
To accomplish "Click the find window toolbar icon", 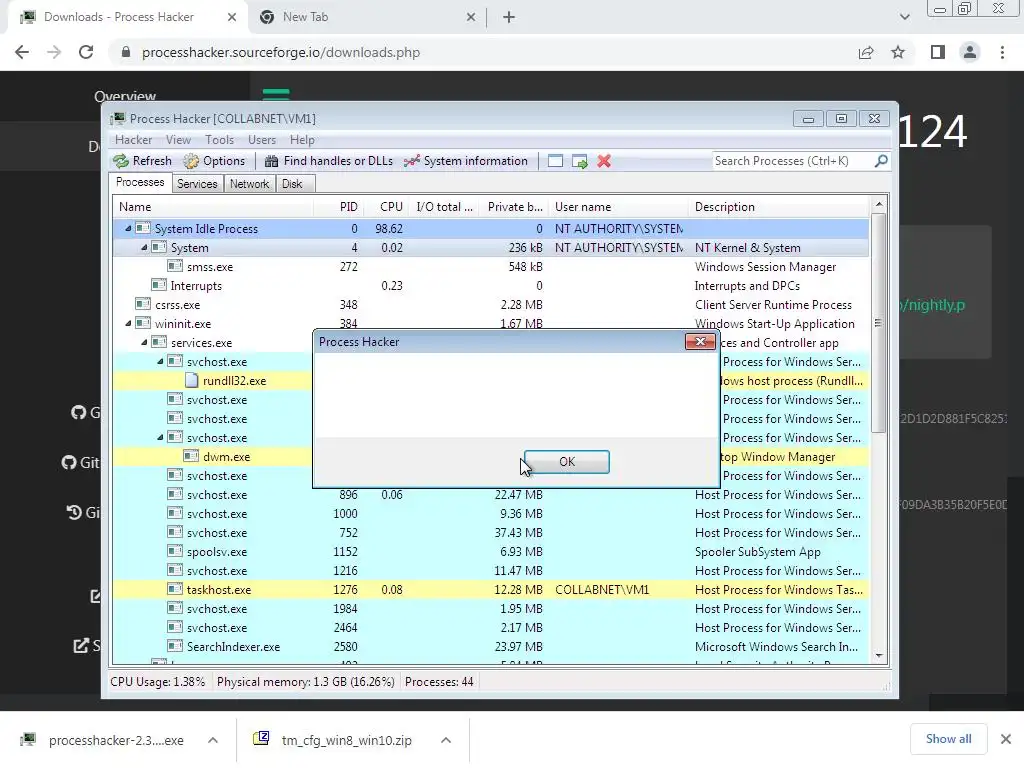I will pyautogui.click(x=555, y=161).
